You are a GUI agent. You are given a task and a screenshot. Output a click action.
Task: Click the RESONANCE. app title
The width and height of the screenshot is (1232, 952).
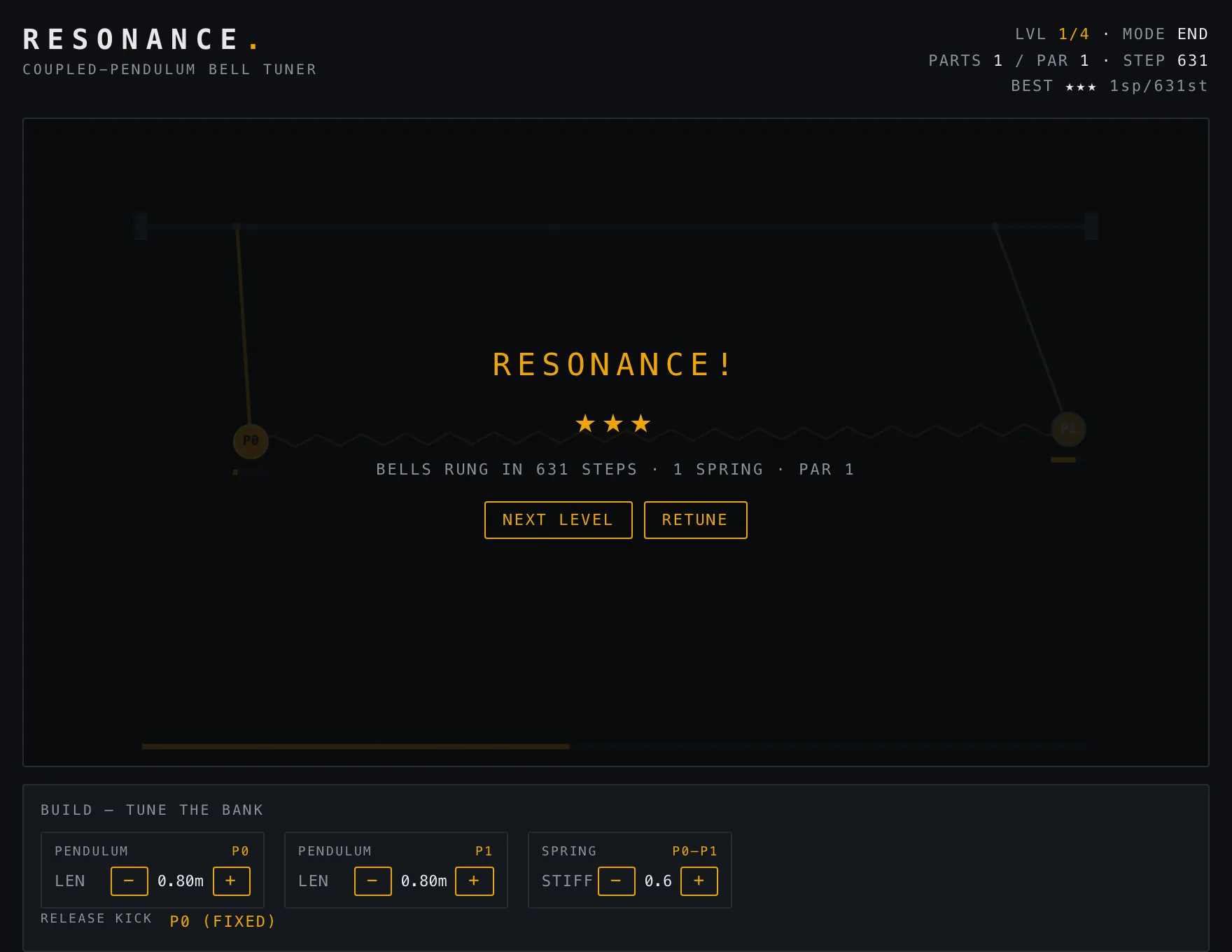(141, 40)
